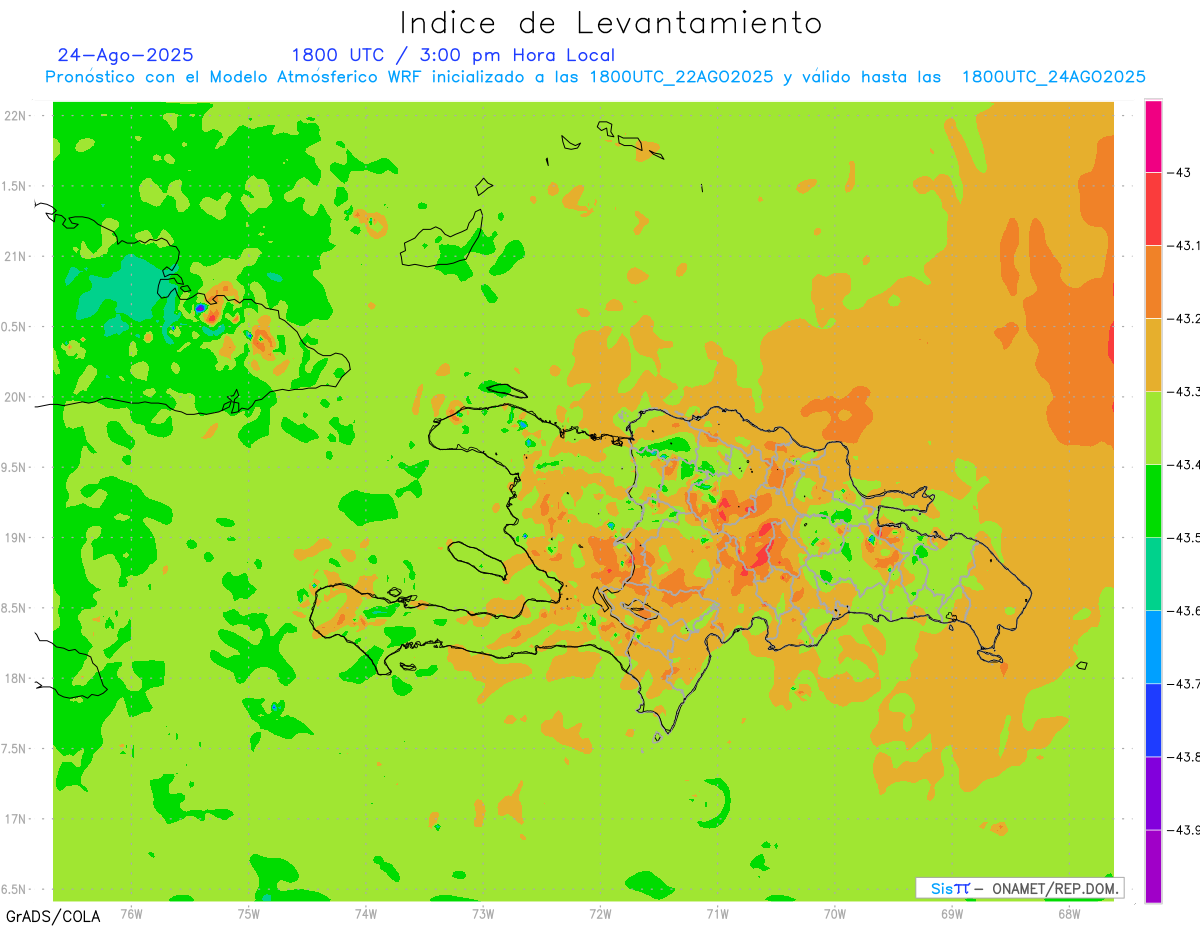Click the '76W' longitude label
This screenshot has height=927, width=1200.
coord(131,913)
